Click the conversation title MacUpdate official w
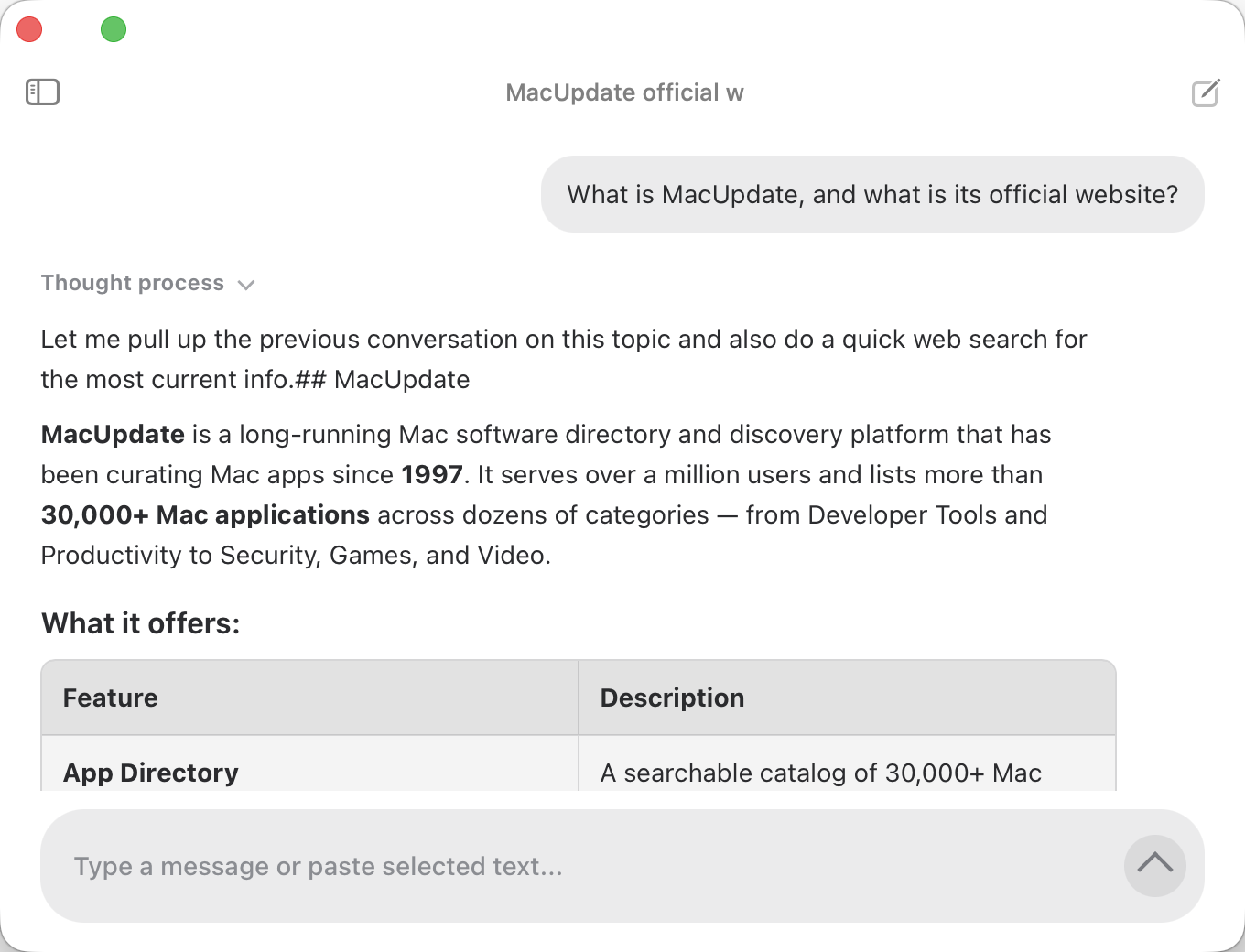 click(x=625, y=92)
